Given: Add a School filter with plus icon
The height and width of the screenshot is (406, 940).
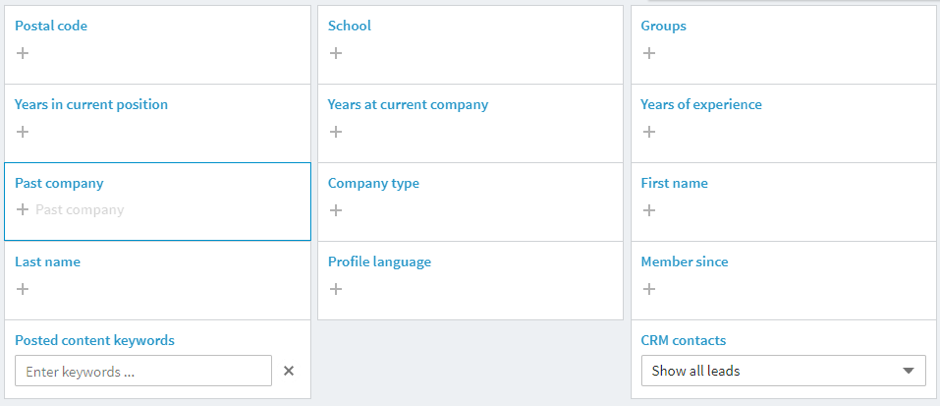Looking at the screenshot, I should point(336,53).
